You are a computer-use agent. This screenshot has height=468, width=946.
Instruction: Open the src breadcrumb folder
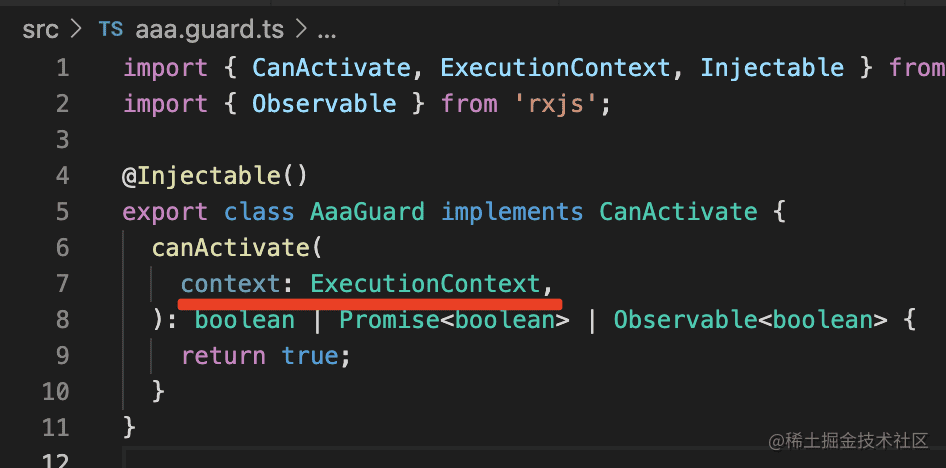pos(40,30)
